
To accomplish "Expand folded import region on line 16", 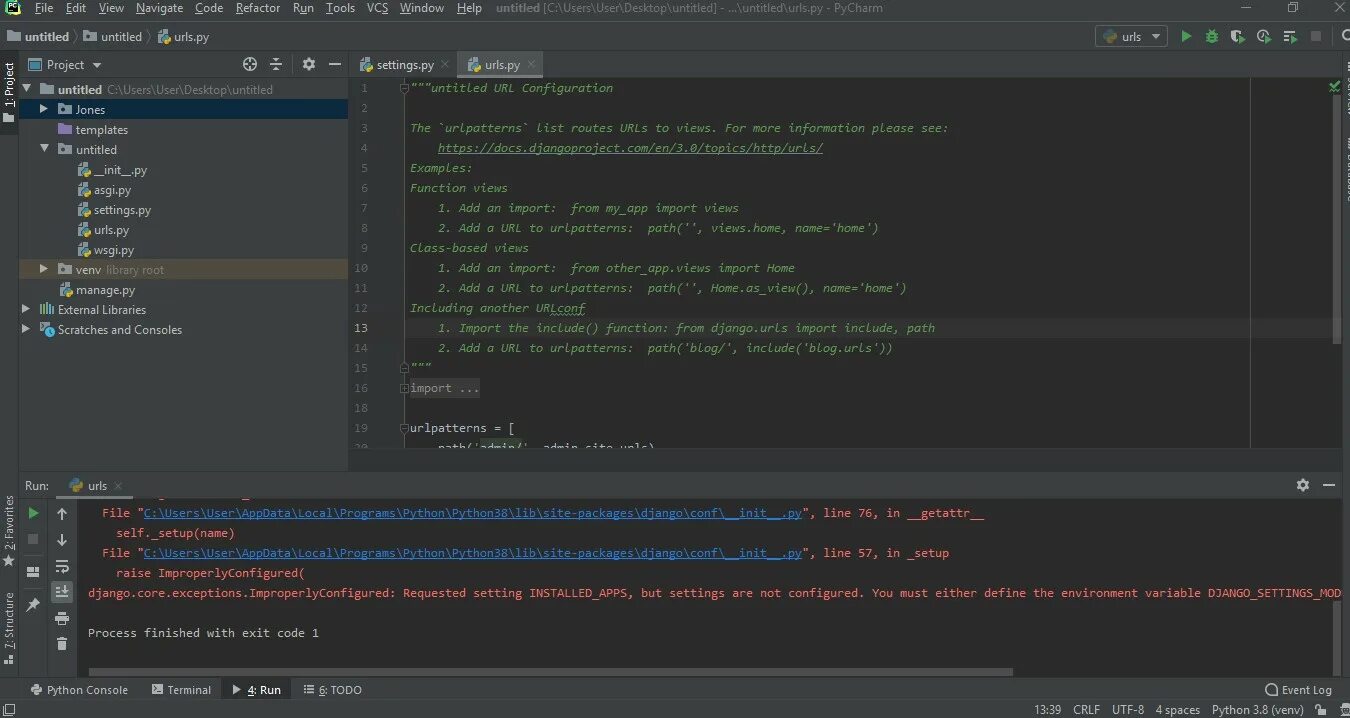I will click(x=404, y=388).
